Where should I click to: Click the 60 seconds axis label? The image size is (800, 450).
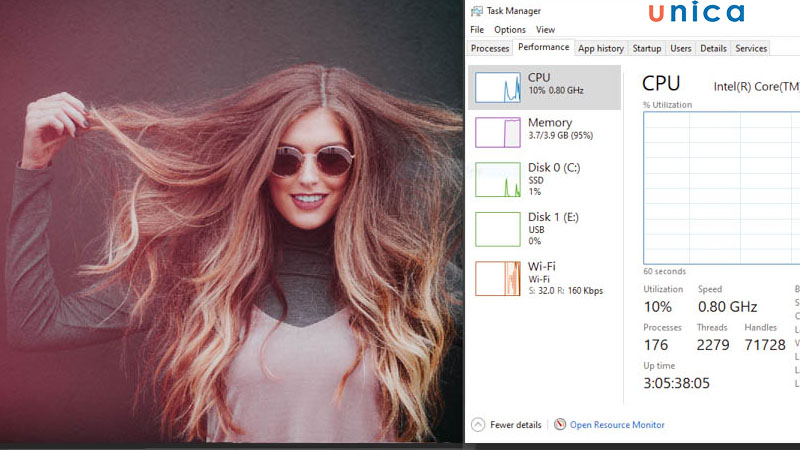[x=664, y=271]
